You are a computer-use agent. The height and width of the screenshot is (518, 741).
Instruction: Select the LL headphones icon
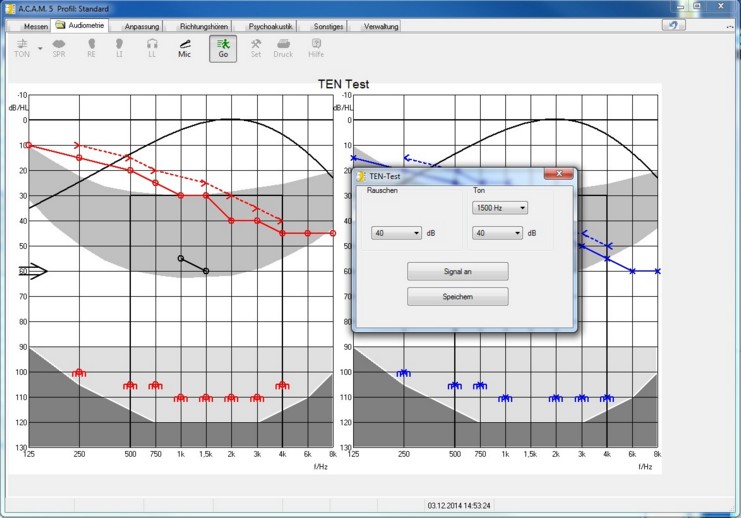[152, 49]
